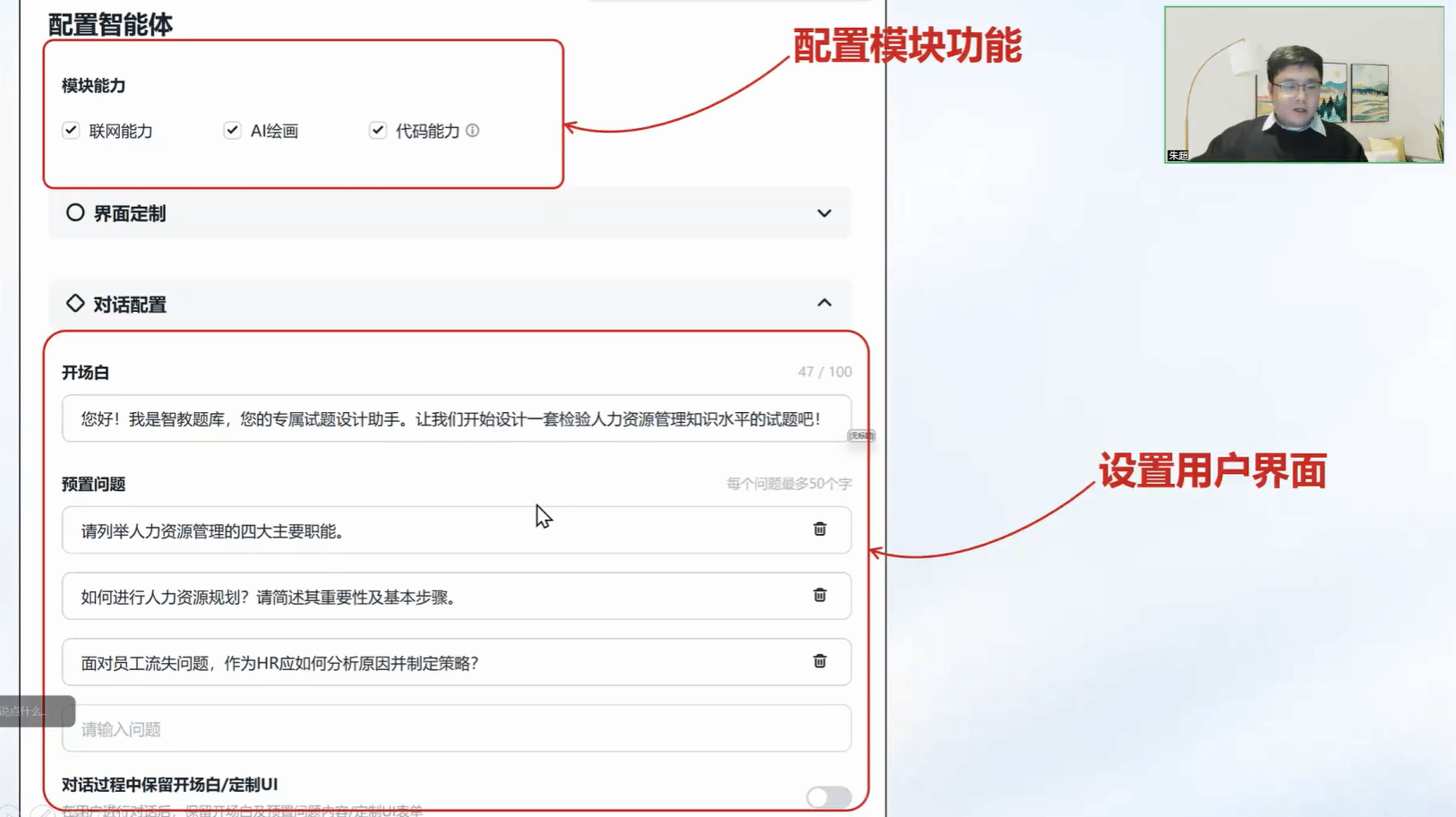Image resolution: width=1456 pixels, height=817 pixels.
Task: Click the diamond icon beside 对话配置
Action: pos(75,304)
